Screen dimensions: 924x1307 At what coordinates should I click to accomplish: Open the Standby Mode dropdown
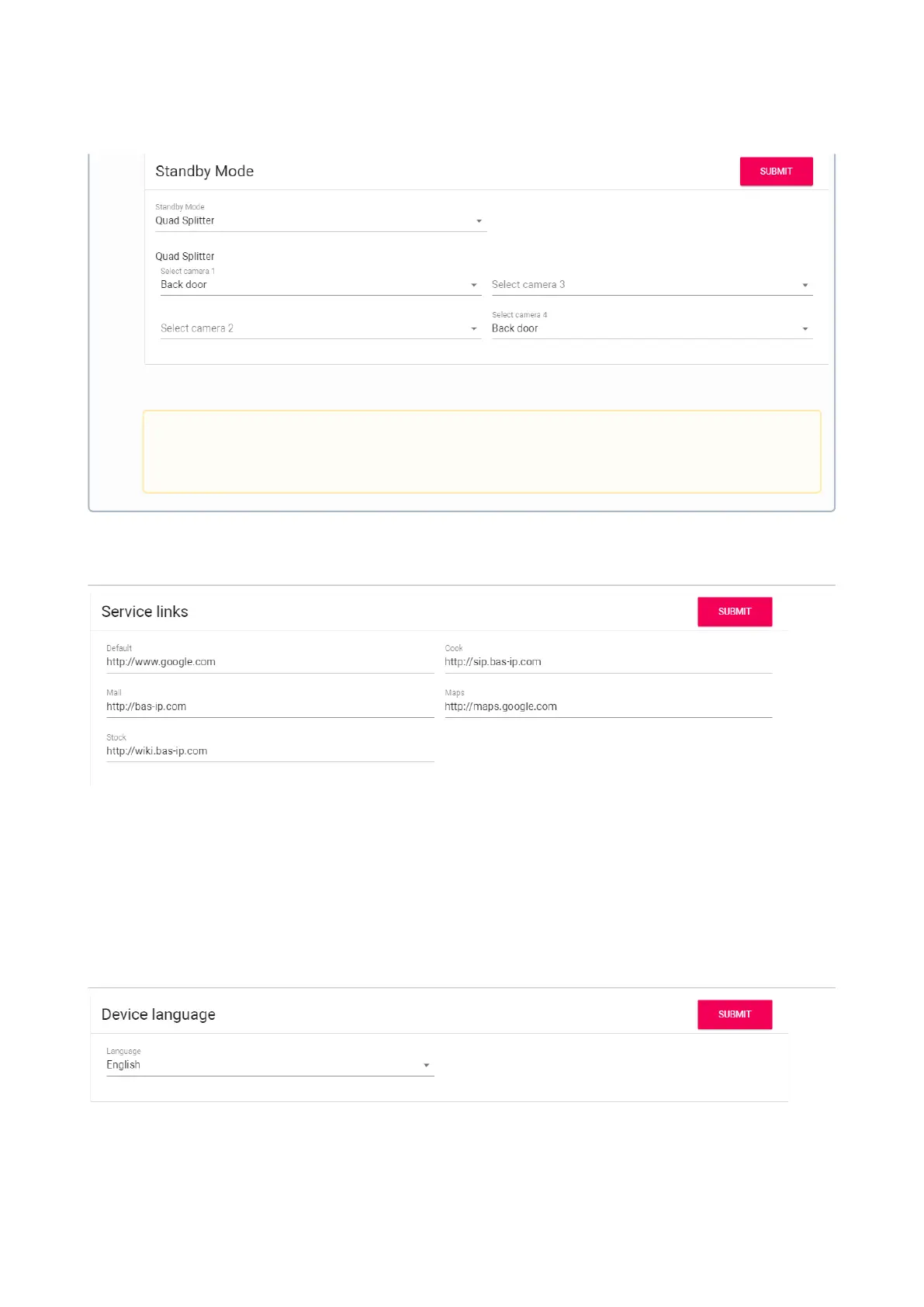click(318, 221)
